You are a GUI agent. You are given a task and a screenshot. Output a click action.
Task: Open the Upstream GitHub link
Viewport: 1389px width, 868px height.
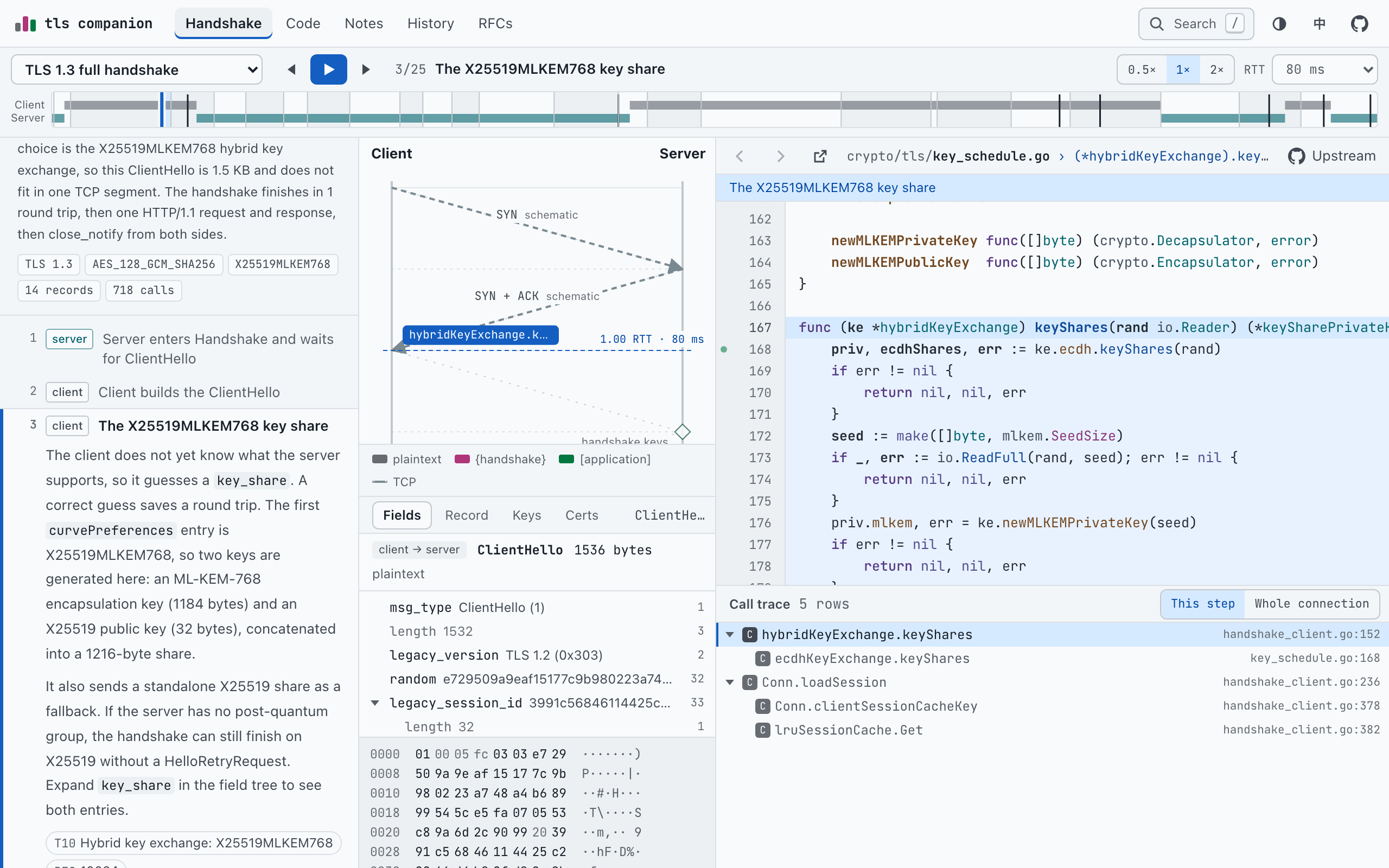click(x=1331, y=156)
